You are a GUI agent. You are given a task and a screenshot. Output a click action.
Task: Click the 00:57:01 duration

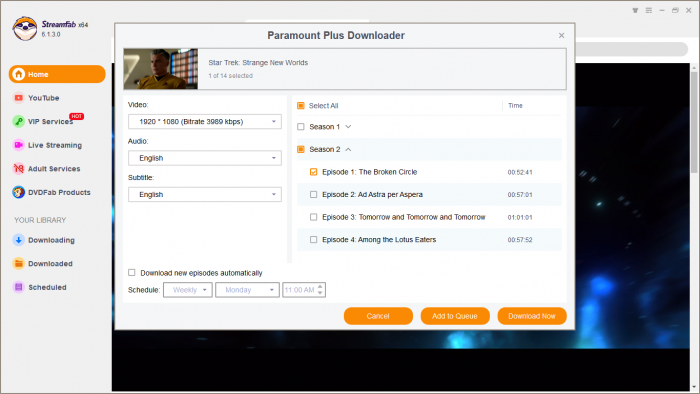tap(520, 195)
